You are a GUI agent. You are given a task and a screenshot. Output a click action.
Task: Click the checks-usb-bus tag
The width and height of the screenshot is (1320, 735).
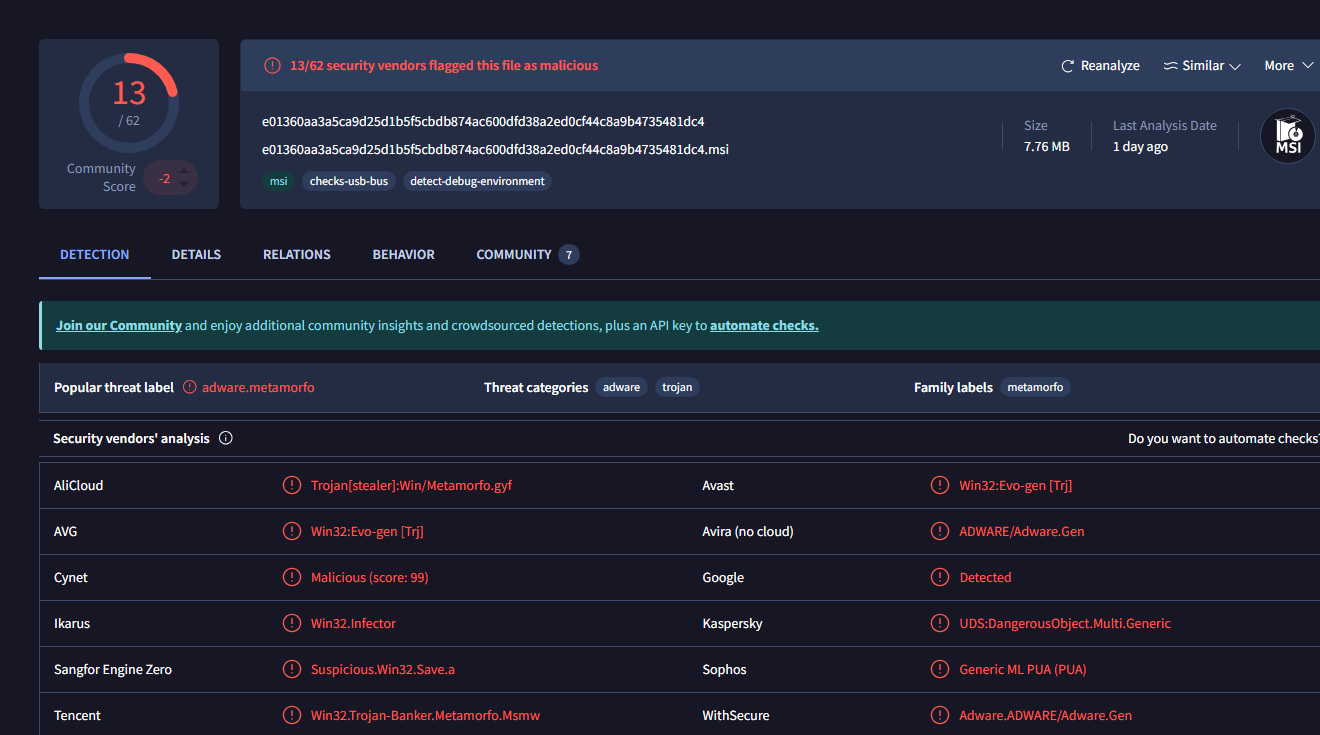pyautogui.click(x=349, y=181)
